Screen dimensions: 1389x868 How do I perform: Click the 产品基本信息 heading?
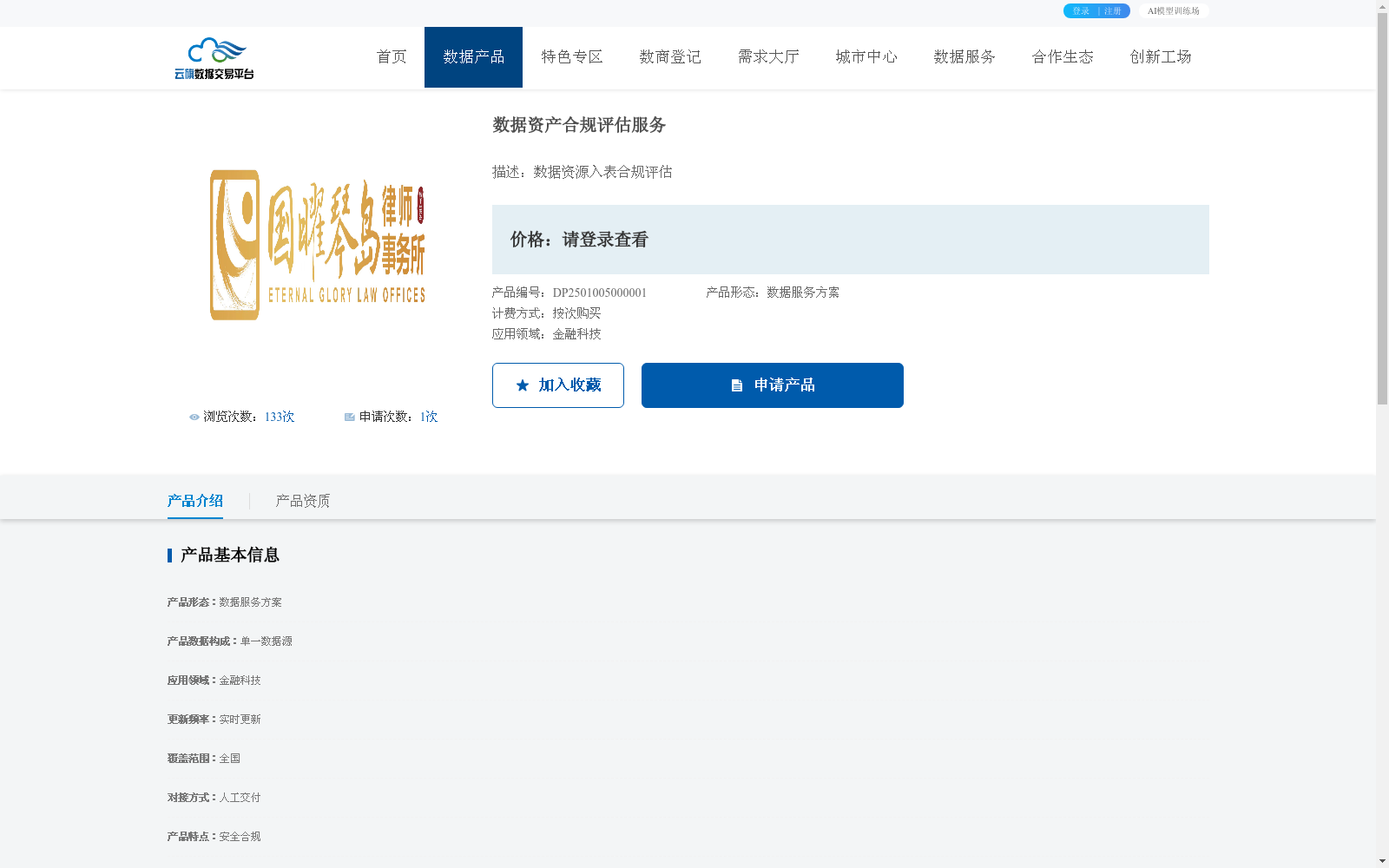(230, 556)
